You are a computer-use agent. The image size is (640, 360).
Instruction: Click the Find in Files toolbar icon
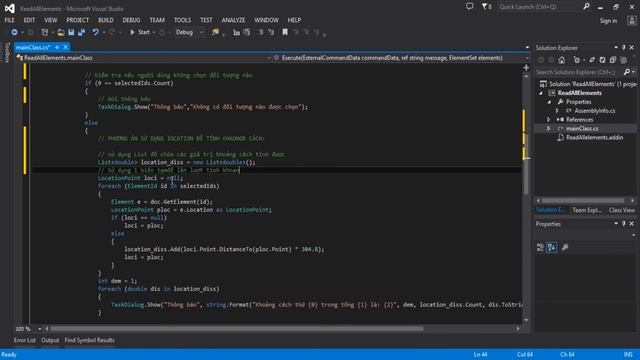point(215,32)
